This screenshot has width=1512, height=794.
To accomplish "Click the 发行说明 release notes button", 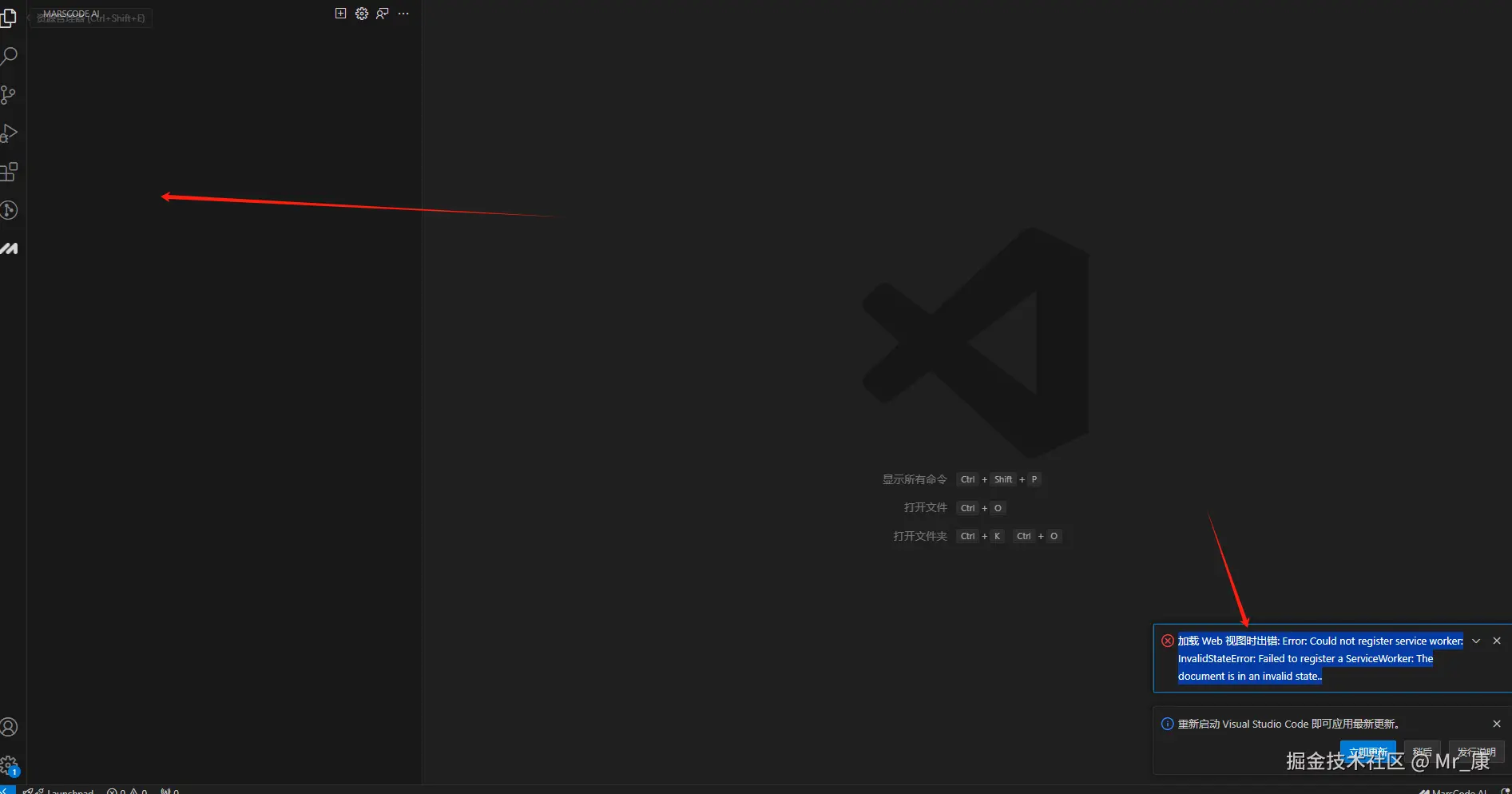I will coord(1476,752).
